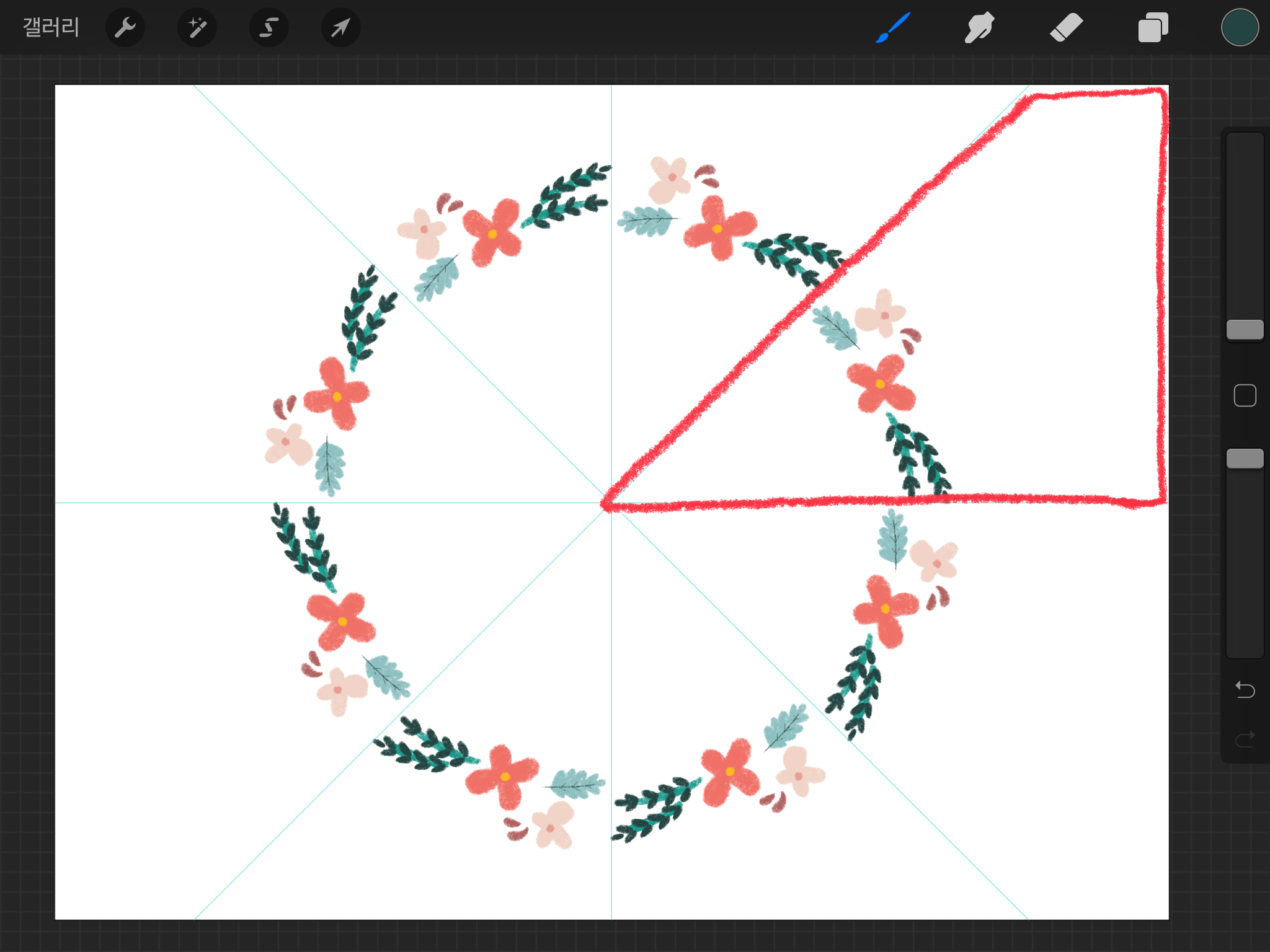Activate the Transform arrow tool

click(341, 27)
